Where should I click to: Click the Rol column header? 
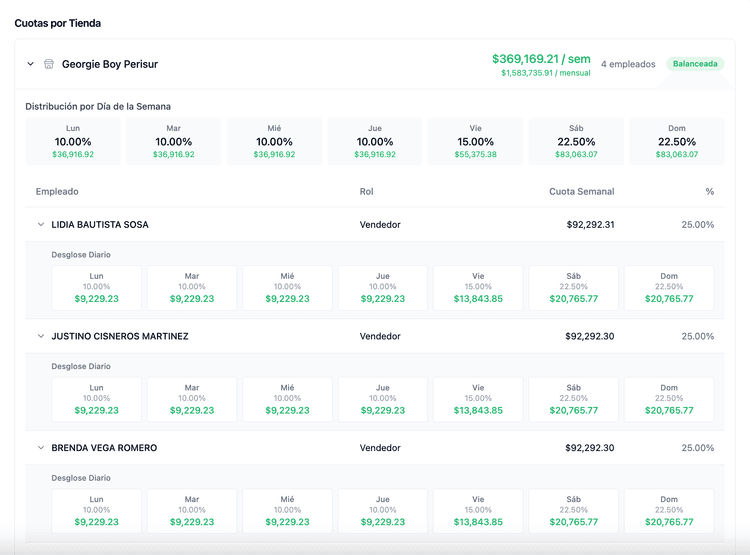click(x=366, y=191)
